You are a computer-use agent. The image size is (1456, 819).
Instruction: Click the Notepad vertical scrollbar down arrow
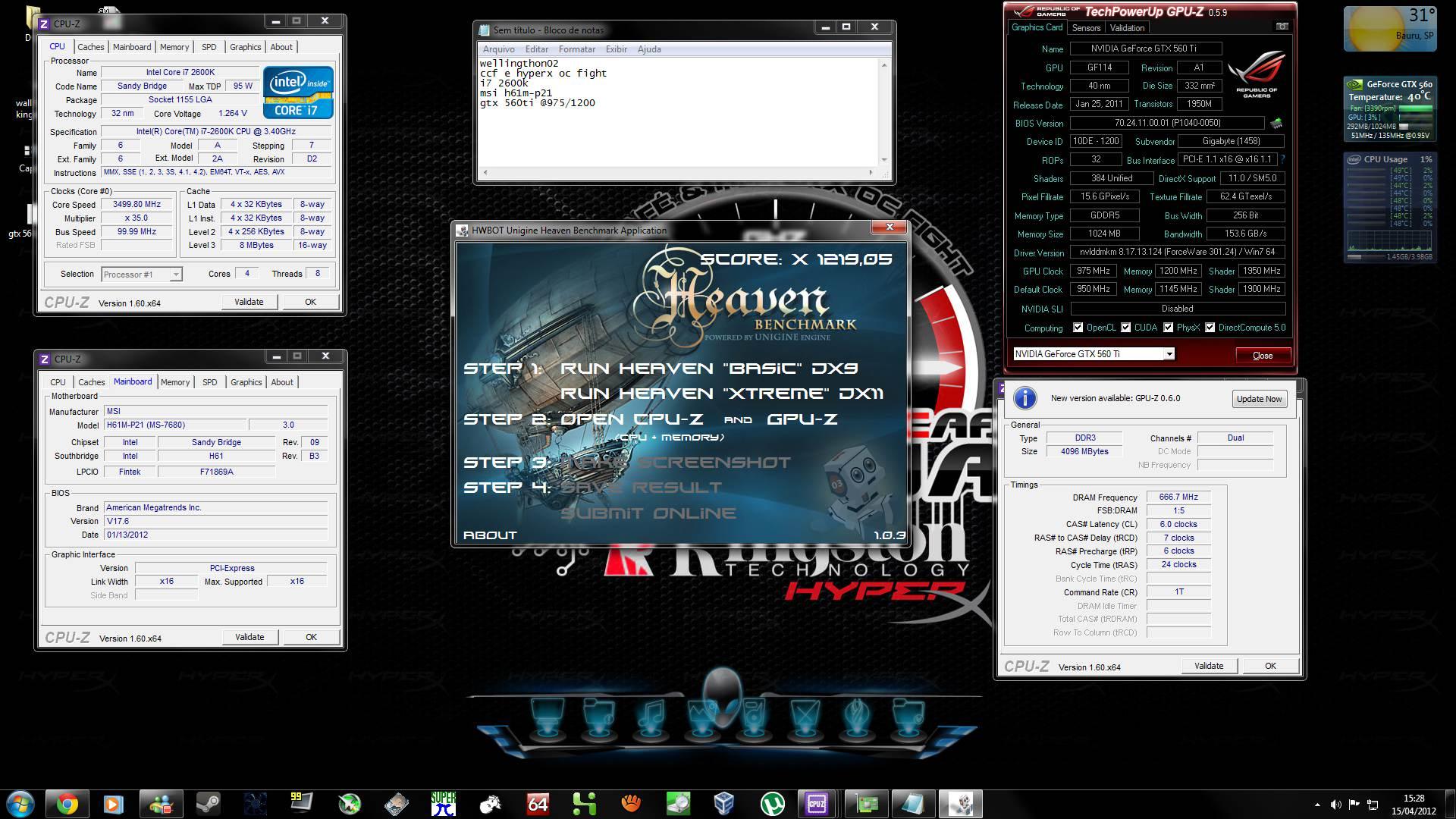883,160
